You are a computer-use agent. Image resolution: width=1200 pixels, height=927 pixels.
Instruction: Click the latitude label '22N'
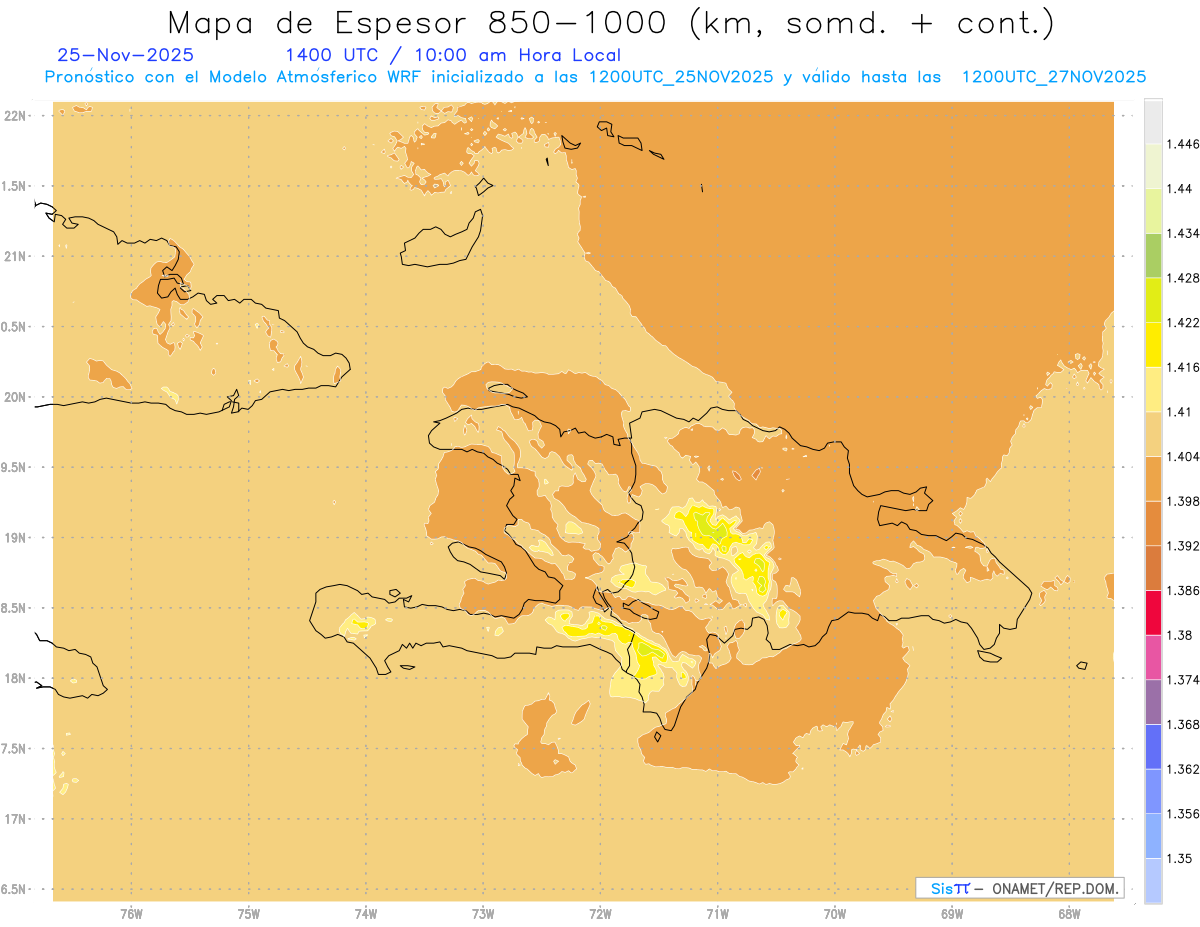coord(15,116)
